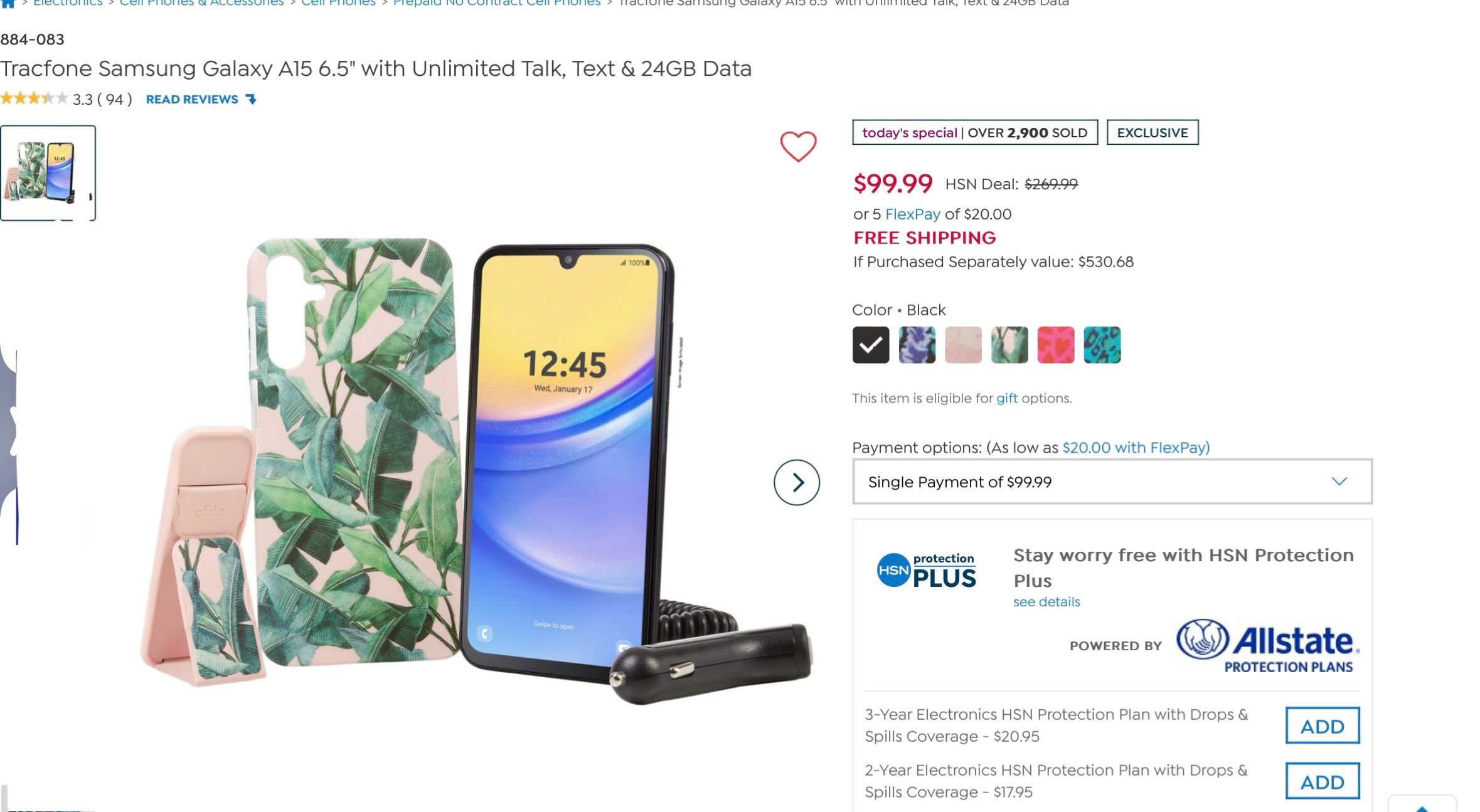This screenshot has height=812, width=1480.
Task: Add the 2-Year Protection Plan
Action: coord(1322,781)
